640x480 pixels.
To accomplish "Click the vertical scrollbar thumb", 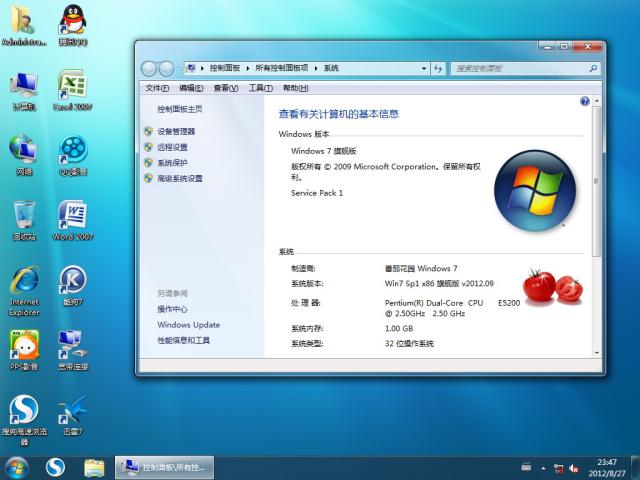I will [596, 182].
